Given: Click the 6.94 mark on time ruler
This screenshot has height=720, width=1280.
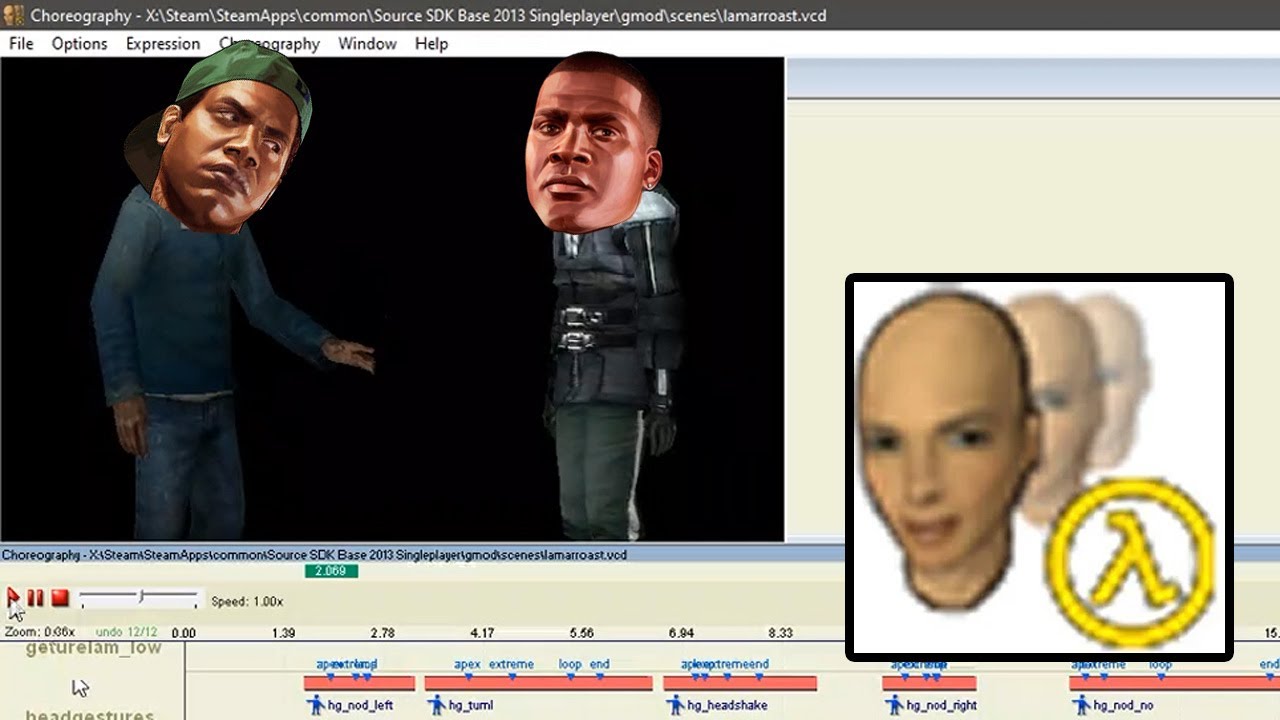Looking at the screenshot, I should click(x=681, y=633).
